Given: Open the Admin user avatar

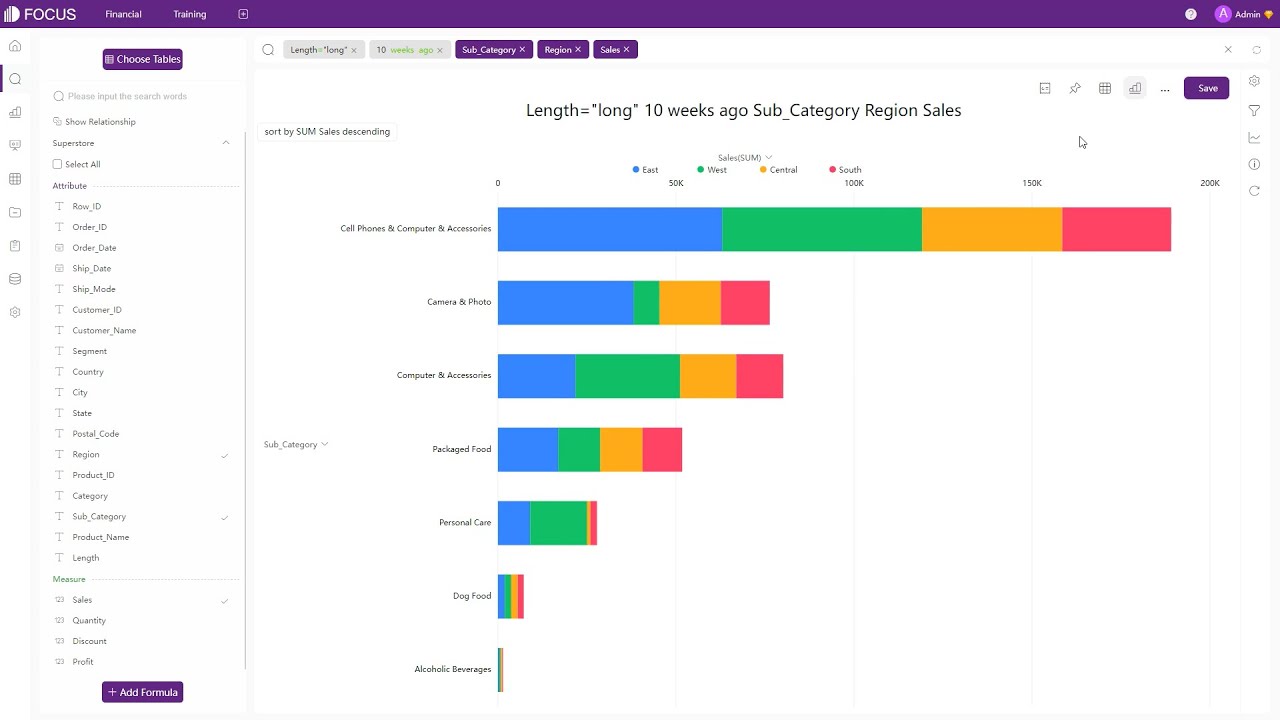Looking at the screenshot, I should pyautogui.click(x=1223, y=14).
